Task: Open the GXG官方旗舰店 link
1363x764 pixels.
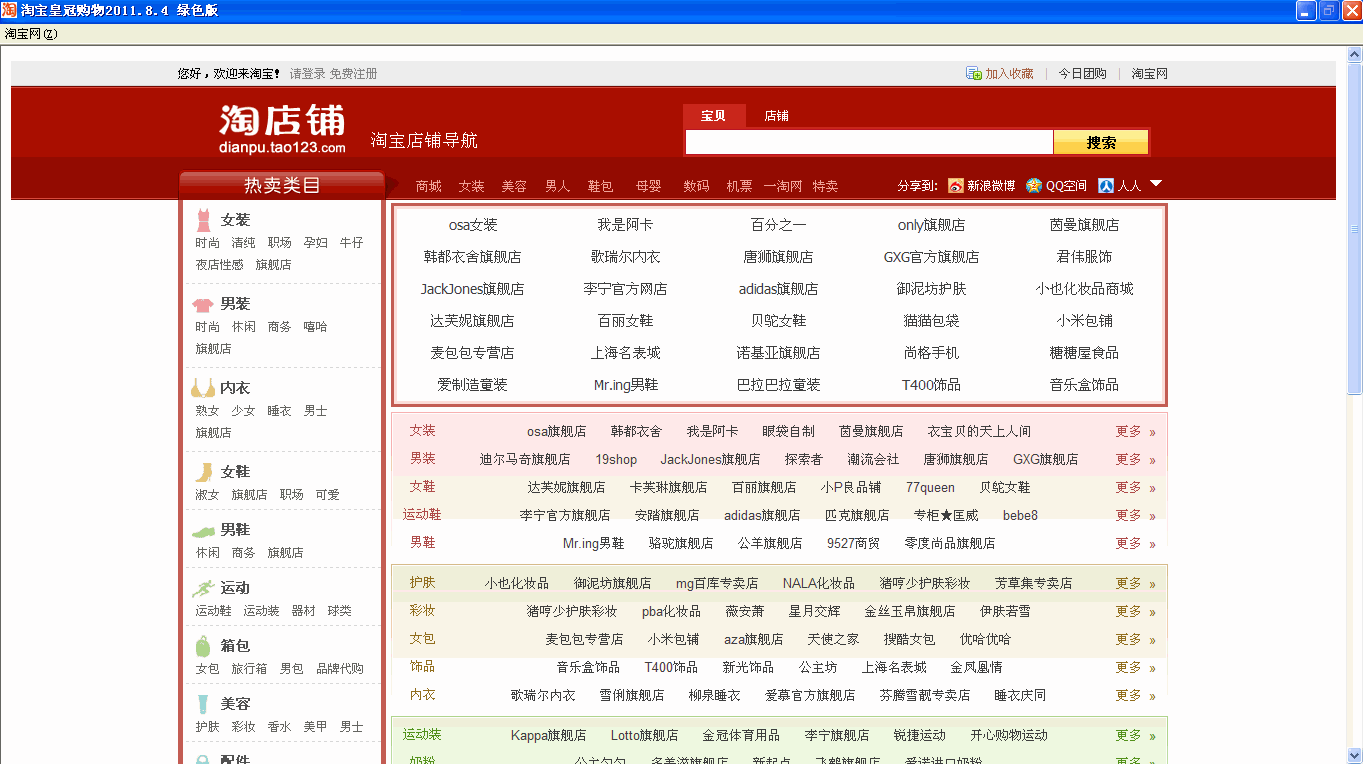Action: click(931, 257)
